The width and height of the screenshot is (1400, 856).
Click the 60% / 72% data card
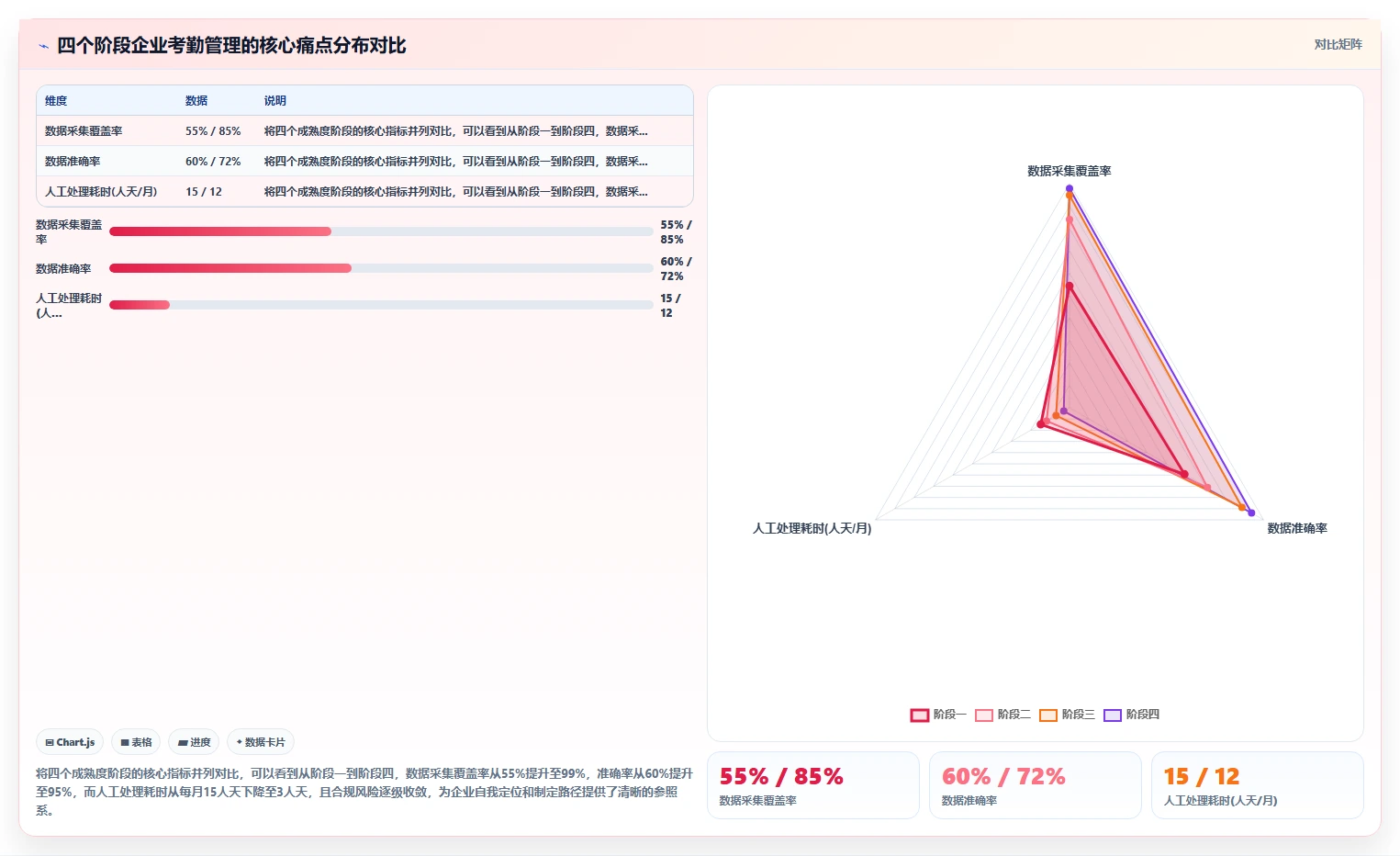1036,785
